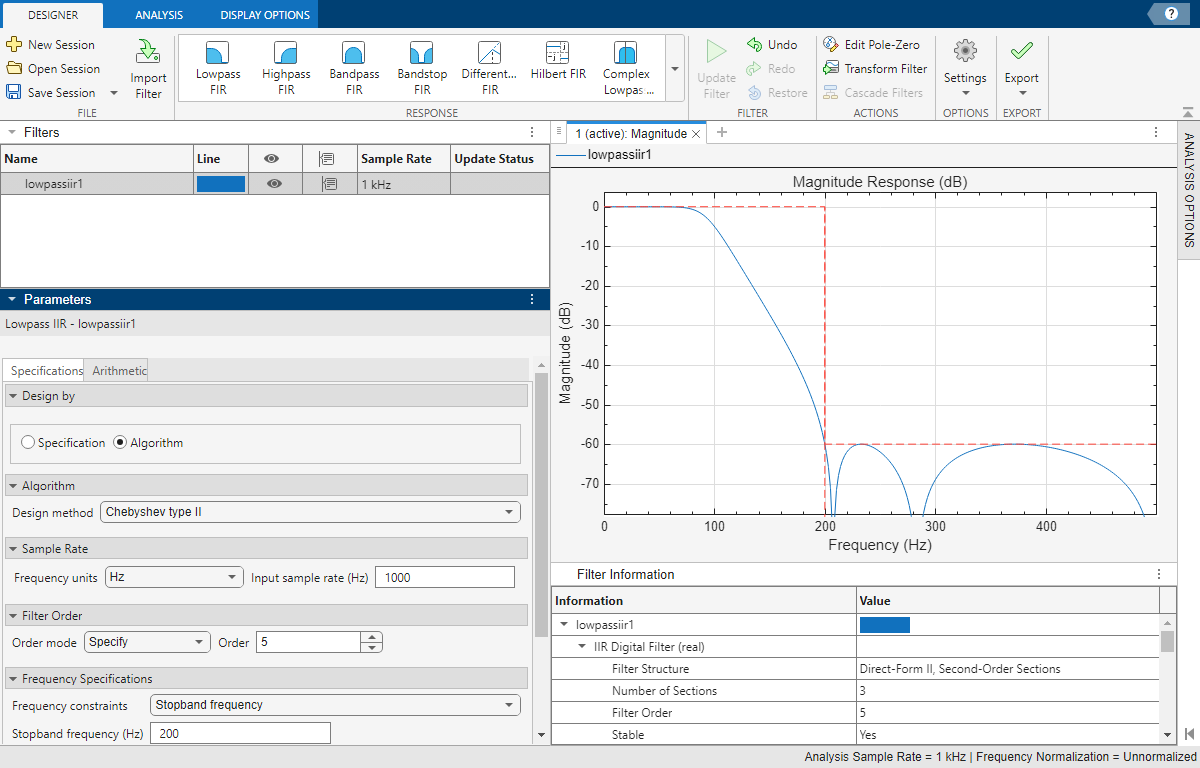Start a New Session
Image resolution: width=1200 pixels, height=768 pixels.
[54, 44]
